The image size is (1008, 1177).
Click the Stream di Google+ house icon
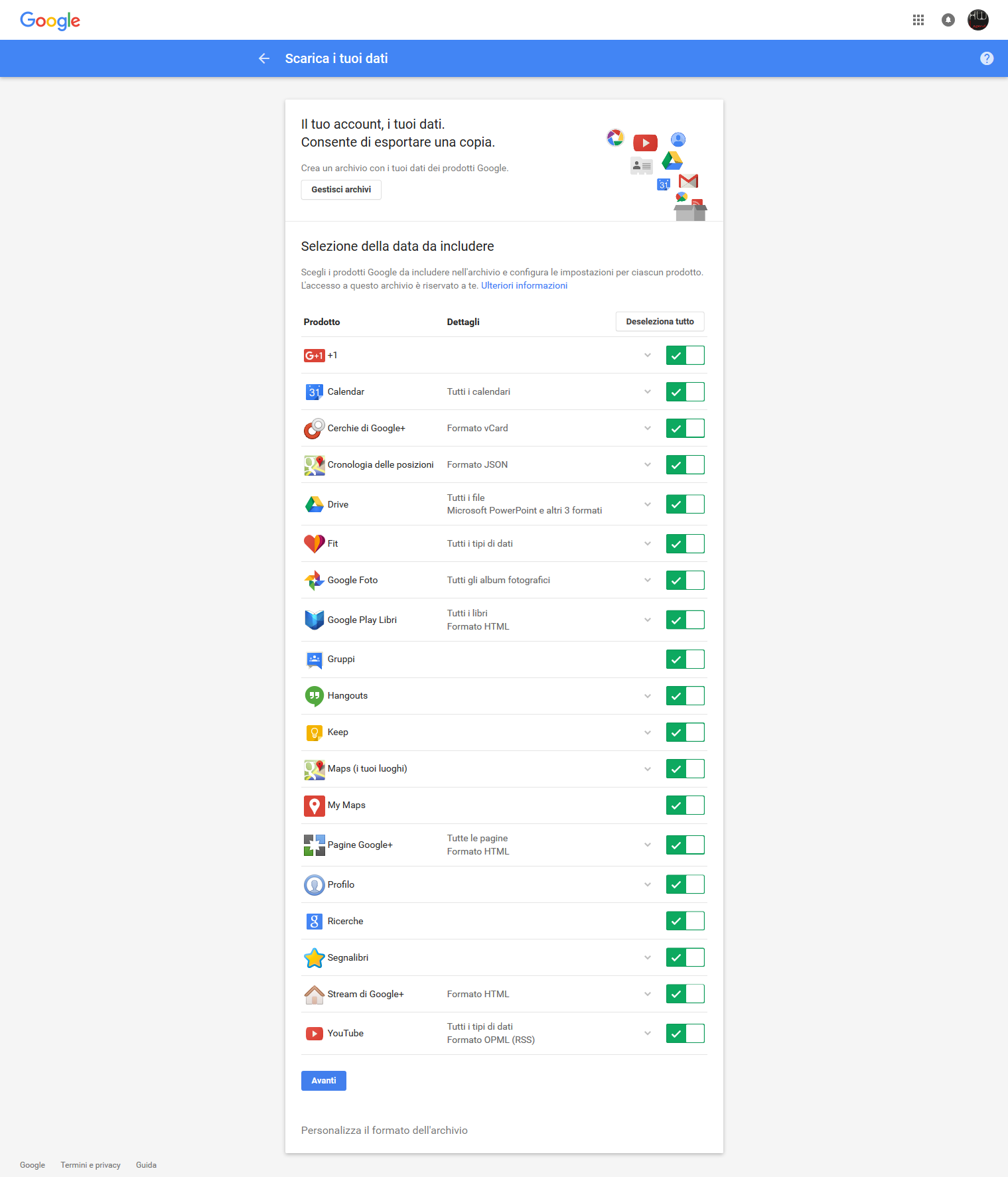click(315, 995)
